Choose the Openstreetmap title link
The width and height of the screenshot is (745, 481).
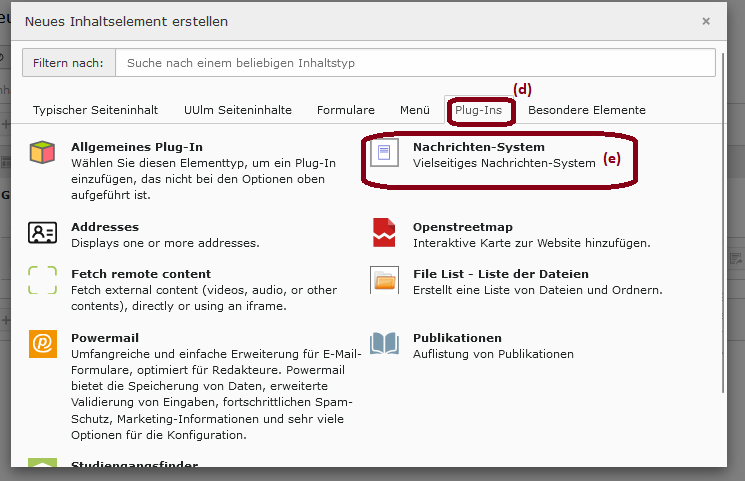[x=463, y=227]
